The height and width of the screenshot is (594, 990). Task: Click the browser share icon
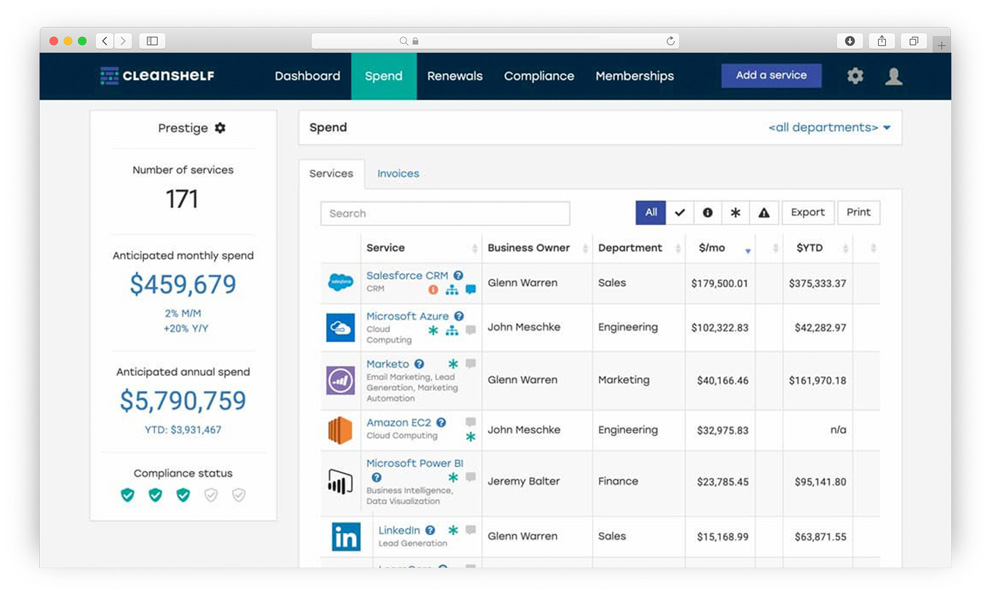pos(882,41)
